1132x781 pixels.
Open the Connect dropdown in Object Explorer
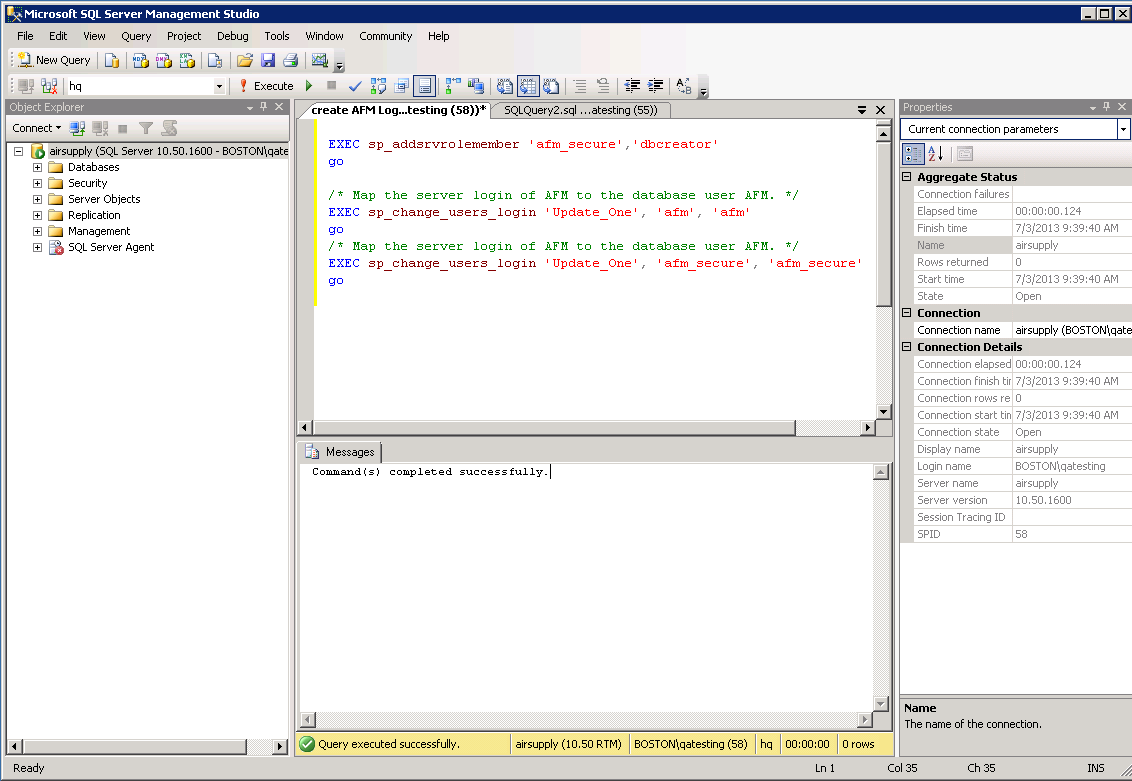point(36,128)
